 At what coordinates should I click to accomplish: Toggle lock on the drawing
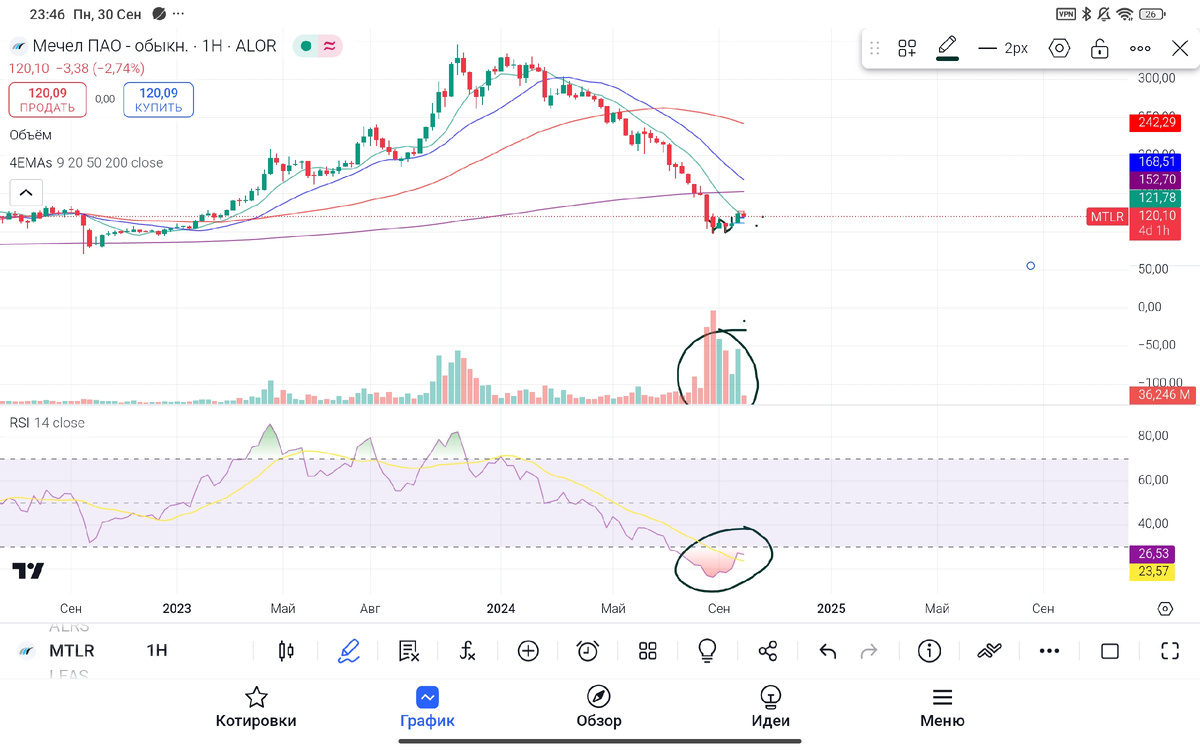[x=1100, y=48]
